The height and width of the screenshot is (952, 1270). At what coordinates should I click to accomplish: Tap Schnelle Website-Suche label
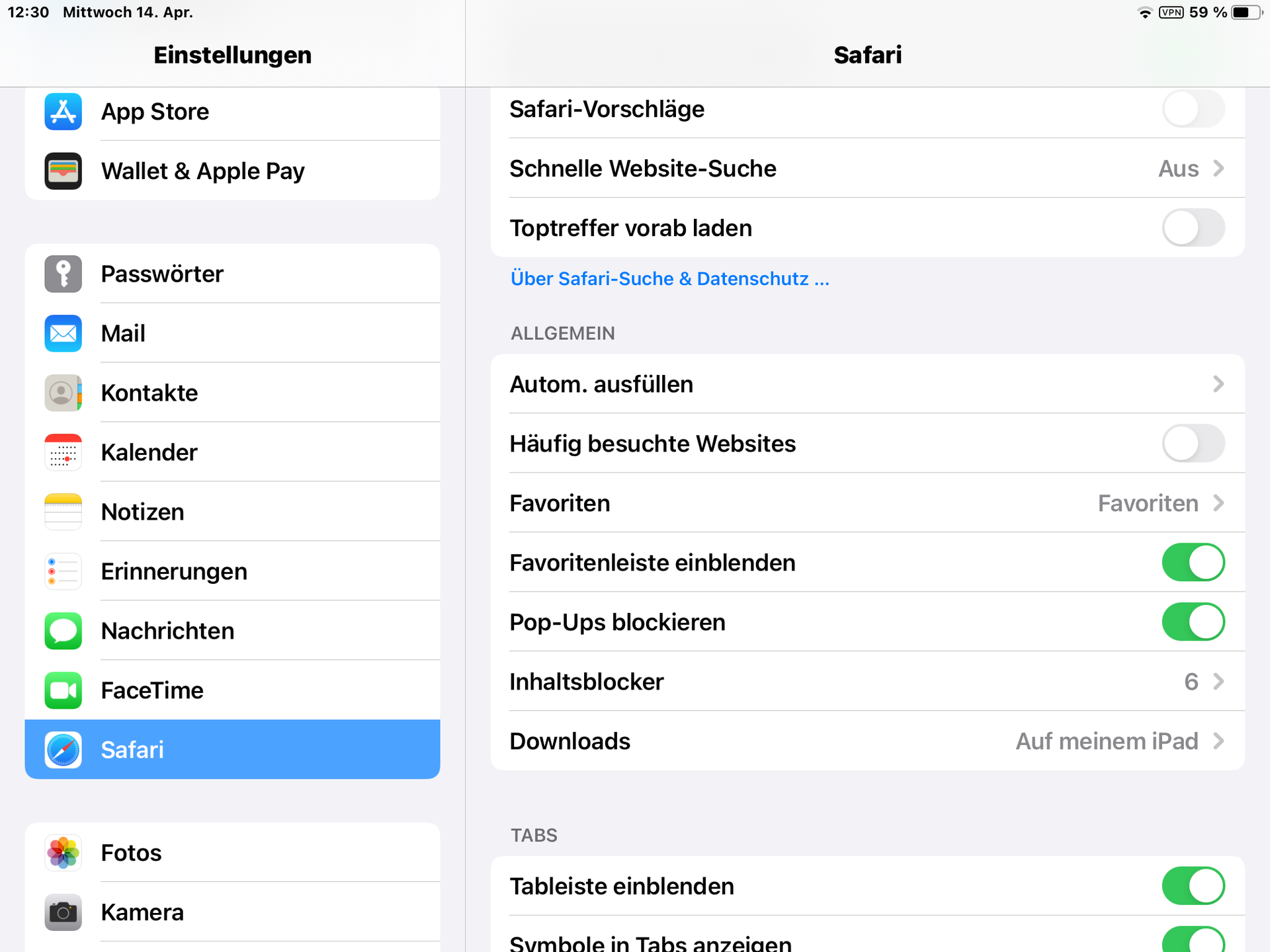643,169
